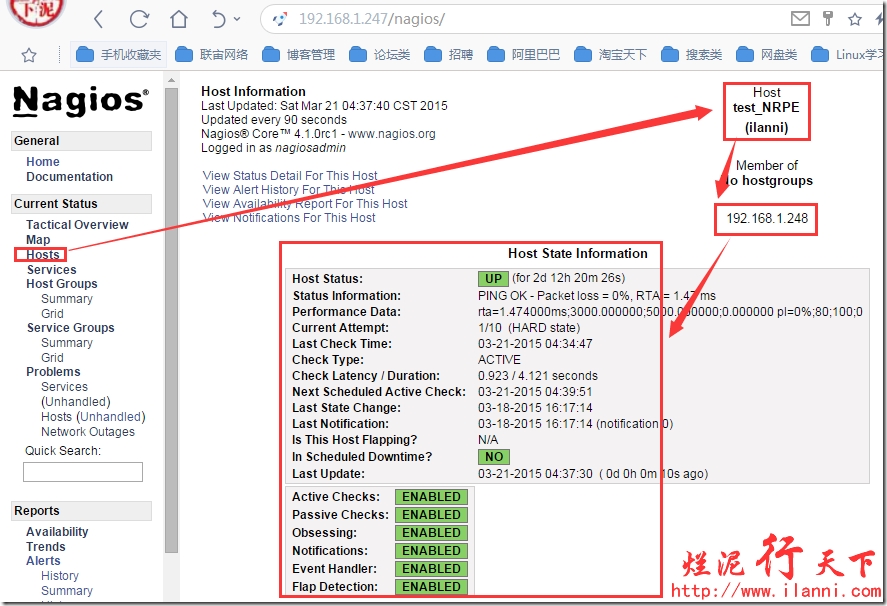
Task: Click the sidebar vertical scrollbar thumb
Action: pyautogui.click(x=171, y=320)
